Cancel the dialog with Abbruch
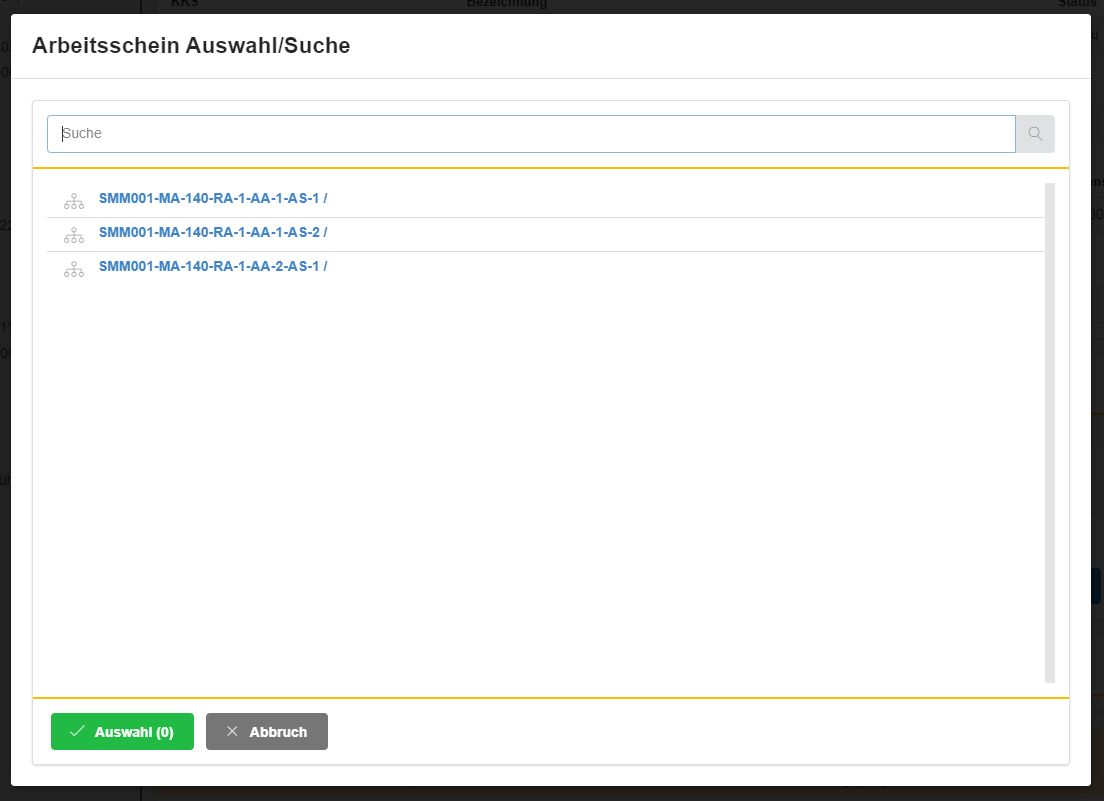 tap(267, 731)
